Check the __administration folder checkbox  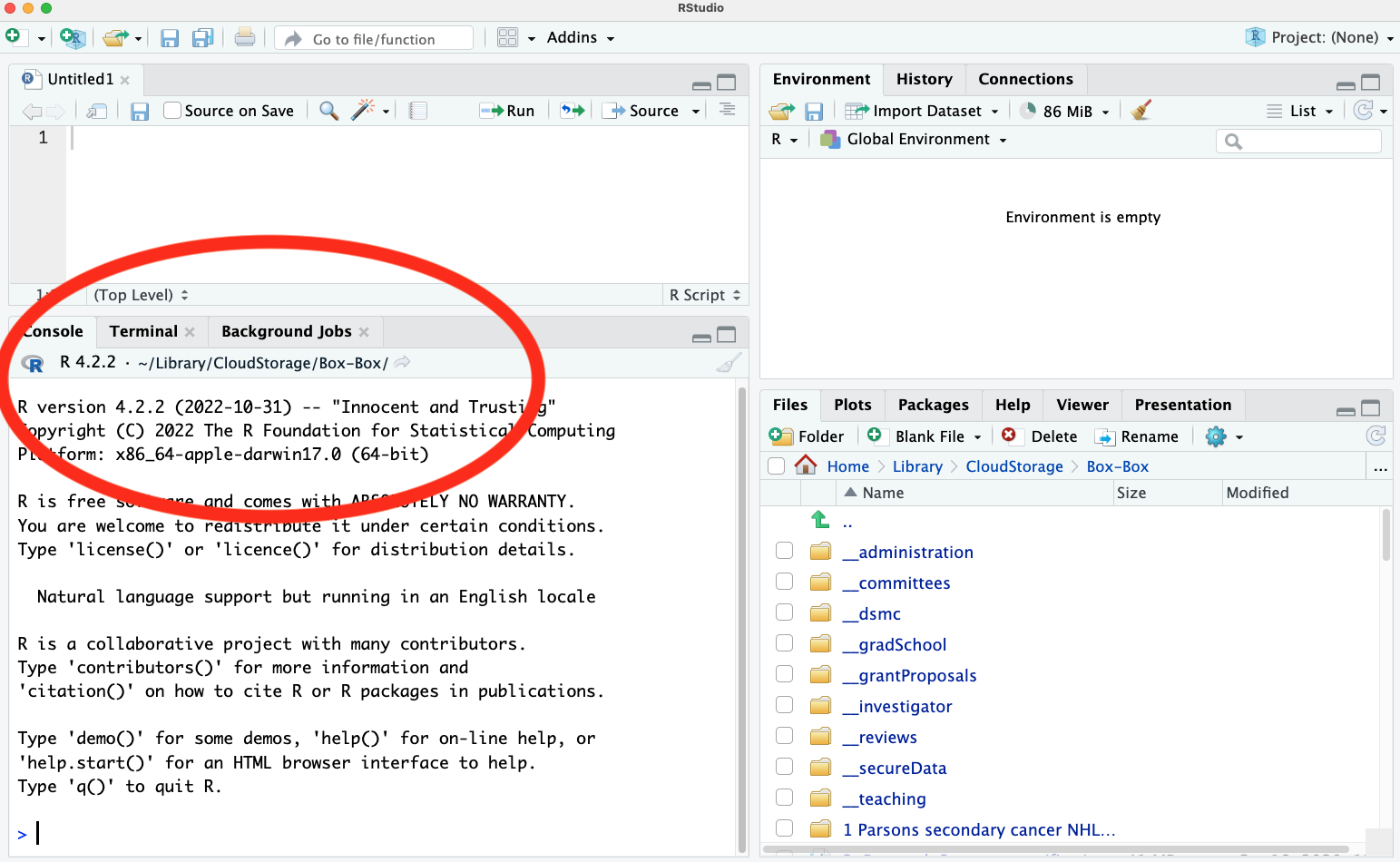point(785,551)
